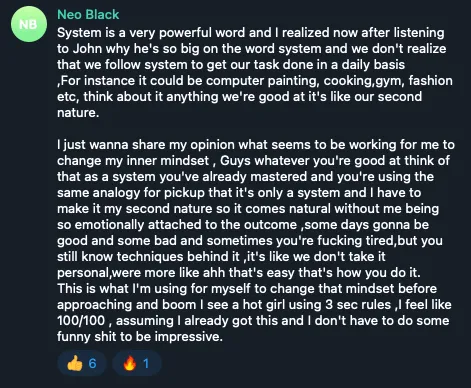Toggle the fire reaction pill
471x388 pixels.
click(x=137, y=363)
